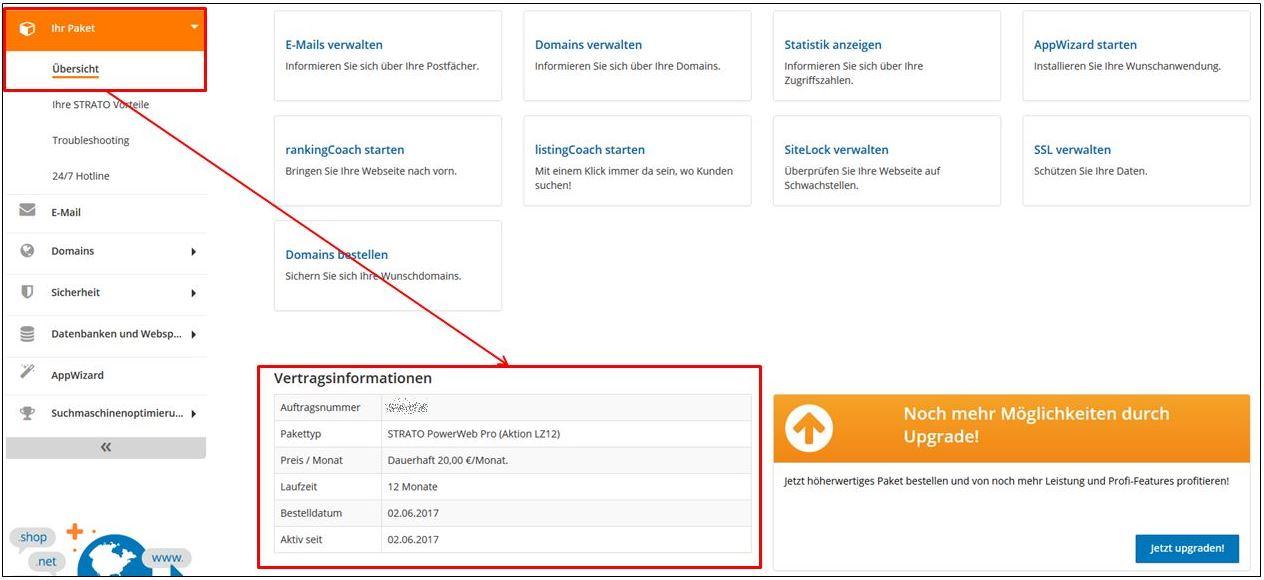Open E-Mails verwalten
1264x580 pixels.
click(333, 44)
